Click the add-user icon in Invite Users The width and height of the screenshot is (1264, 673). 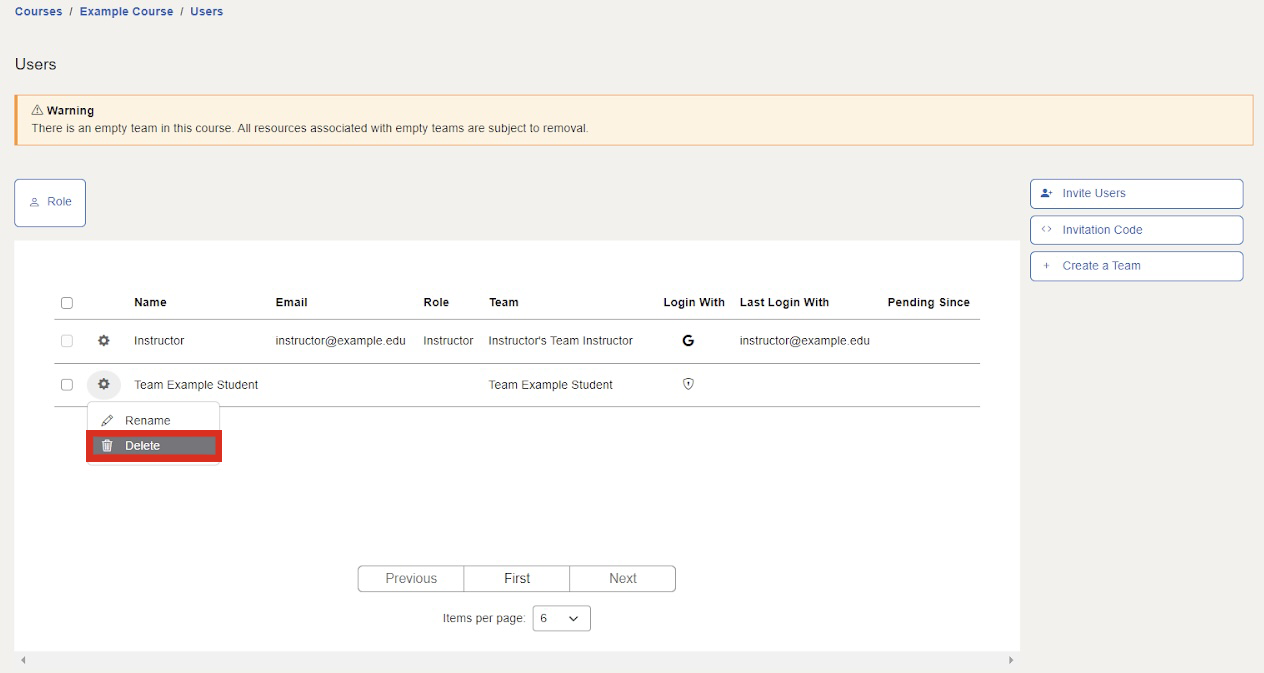[1047, 193]
